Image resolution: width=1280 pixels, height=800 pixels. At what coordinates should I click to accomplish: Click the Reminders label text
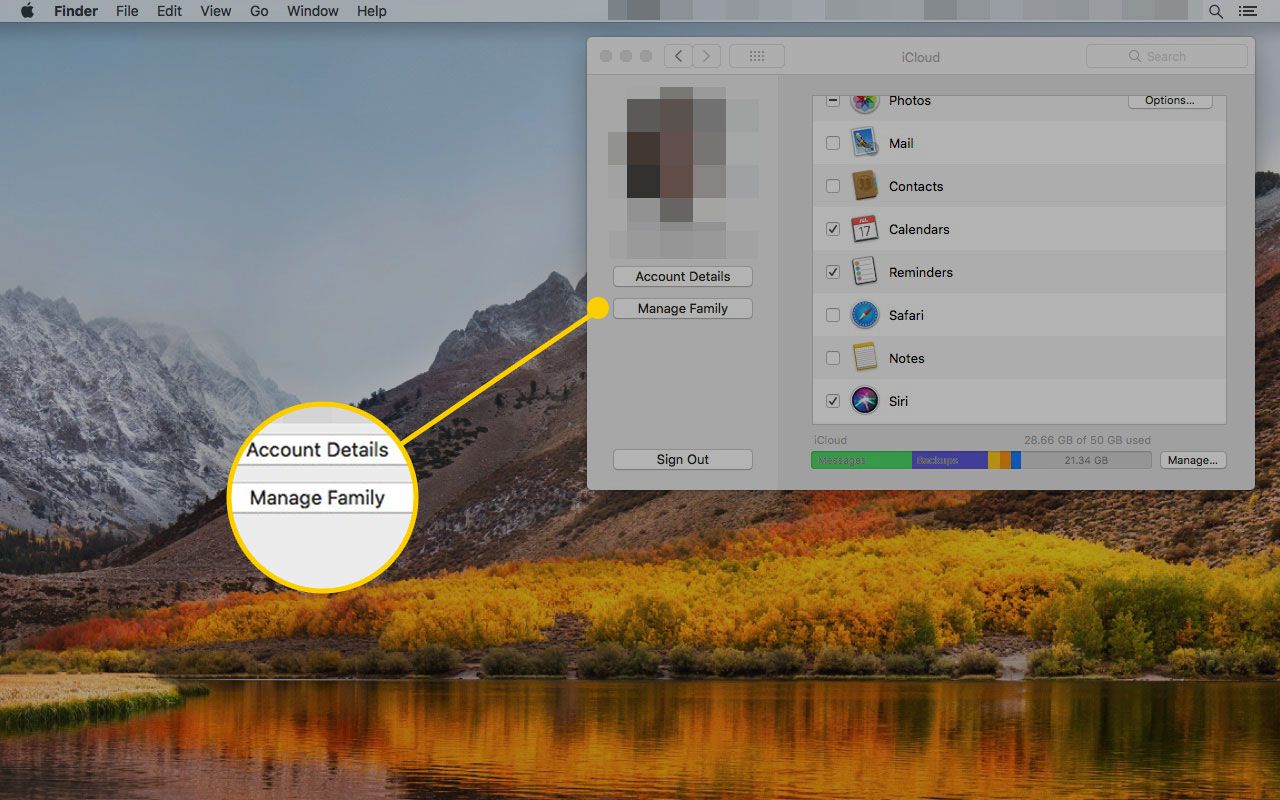(x=921, y=272)
